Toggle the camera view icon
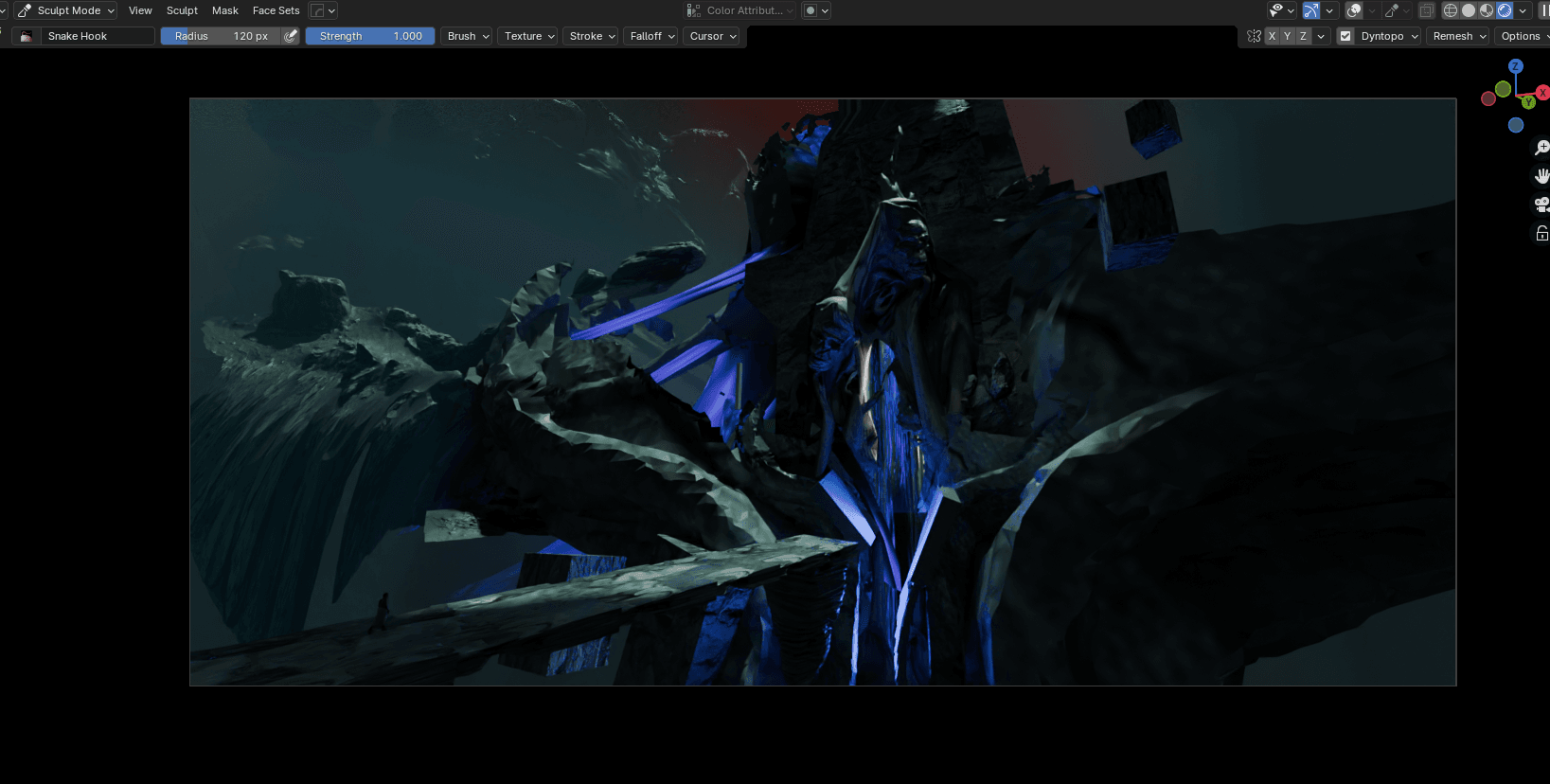Image resolution: width=1550 pixels, height=784 pixels. pyautogui.click(x=1541, y=205)
